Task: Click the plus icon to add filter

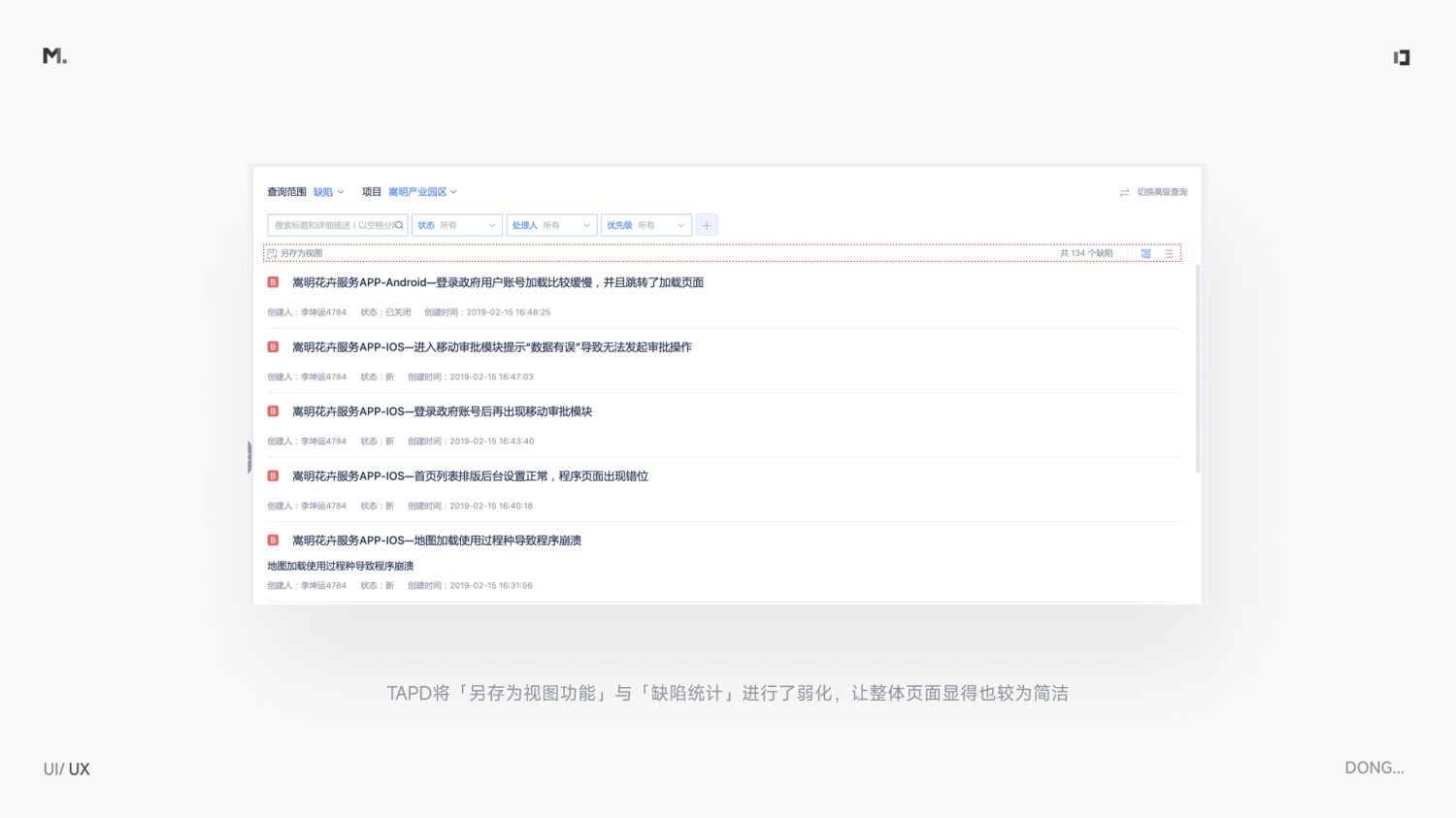Action: (x=707, y=225)
